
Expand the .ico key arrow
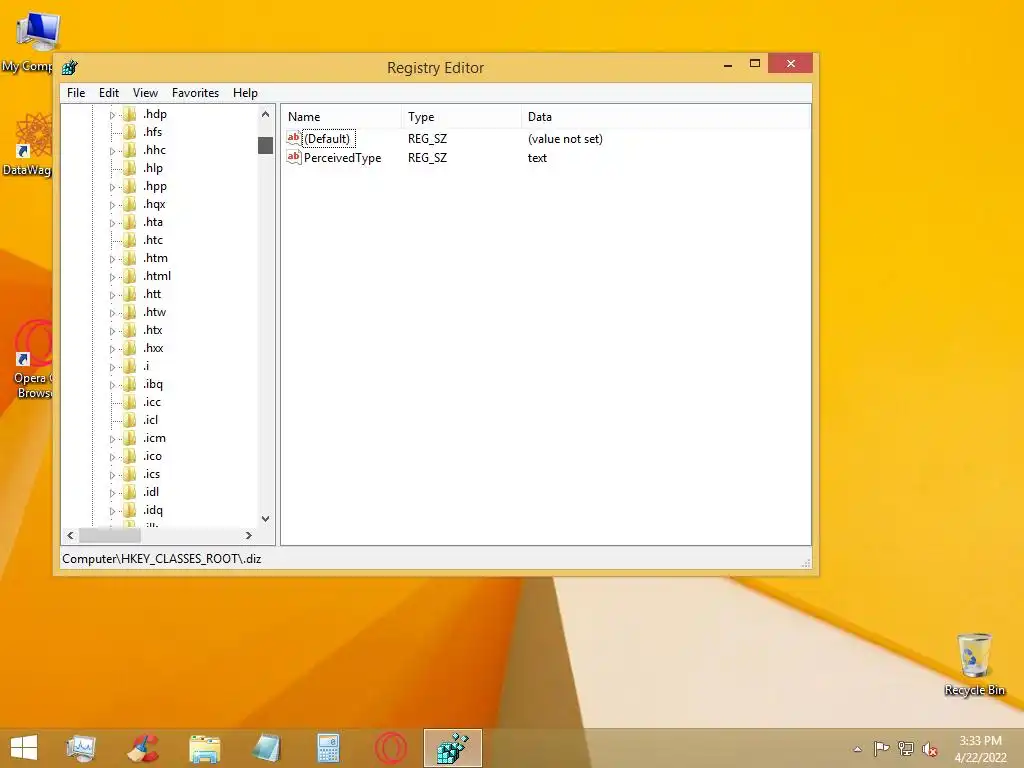click(x=112, y=457)
